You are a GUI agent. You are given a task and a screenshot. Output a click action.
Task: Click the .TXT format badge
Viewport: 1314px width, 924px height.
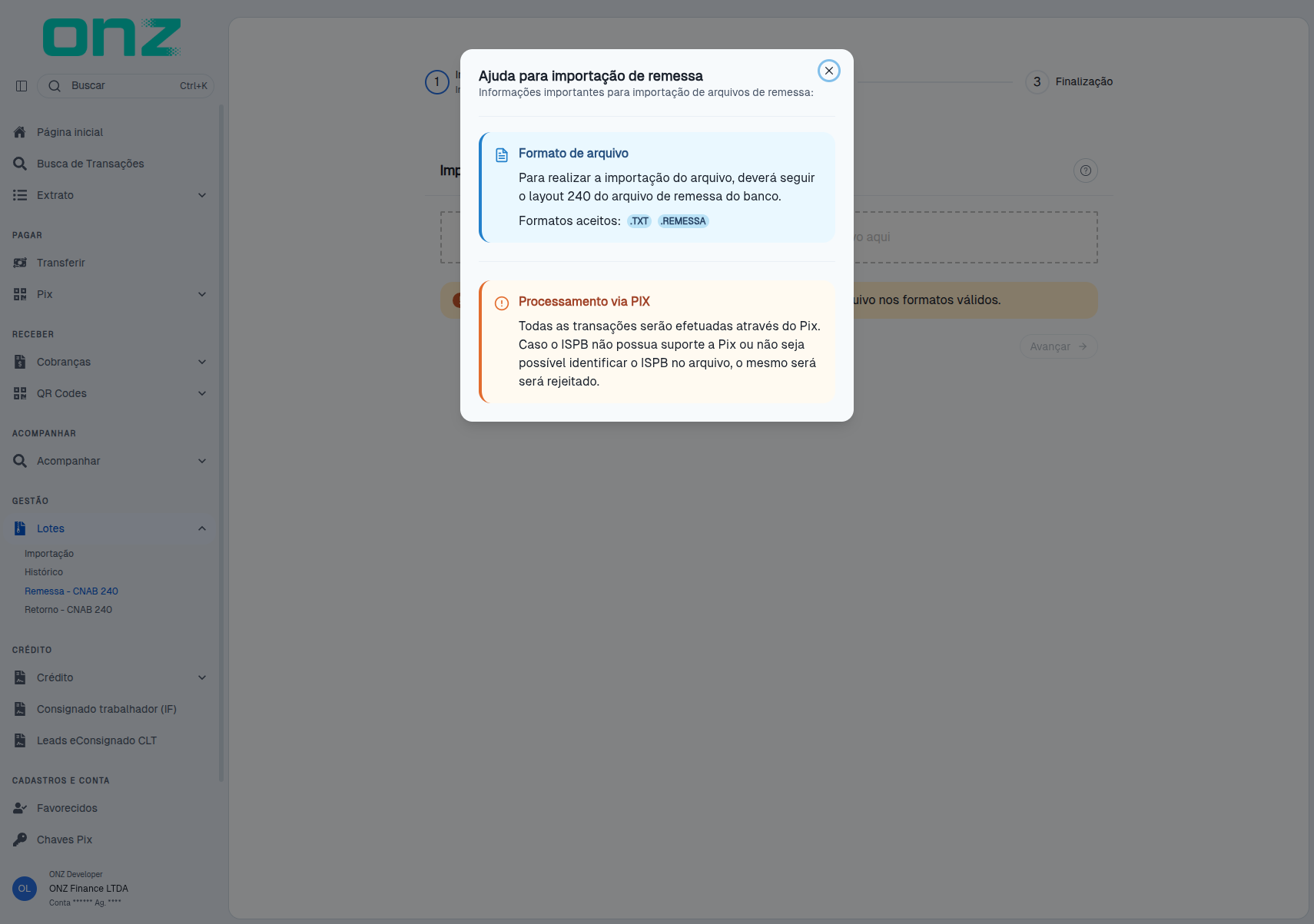pos(639,221)
